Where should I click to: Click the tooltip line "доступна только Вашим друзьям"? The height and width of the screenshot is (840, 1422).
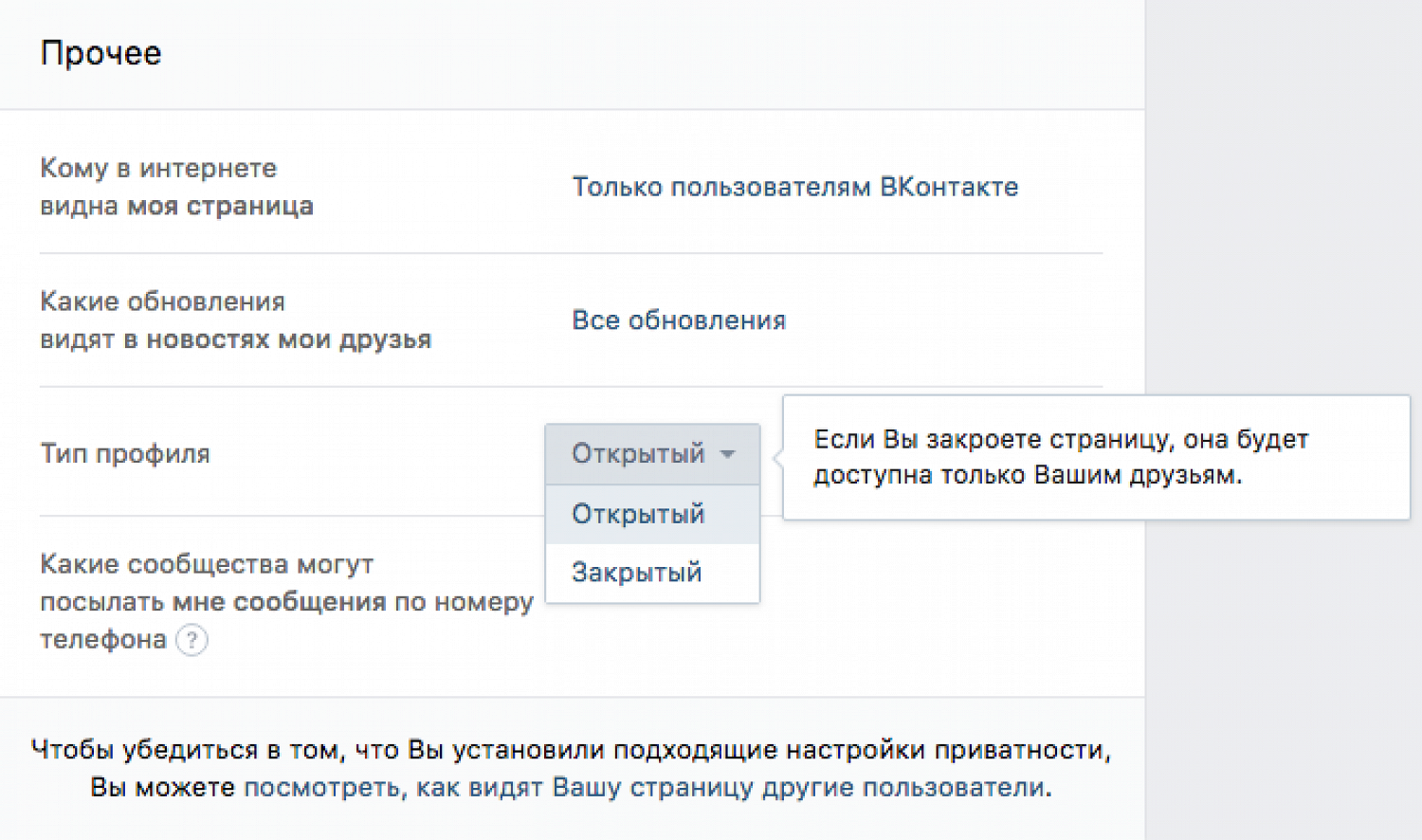point(1027,475)
